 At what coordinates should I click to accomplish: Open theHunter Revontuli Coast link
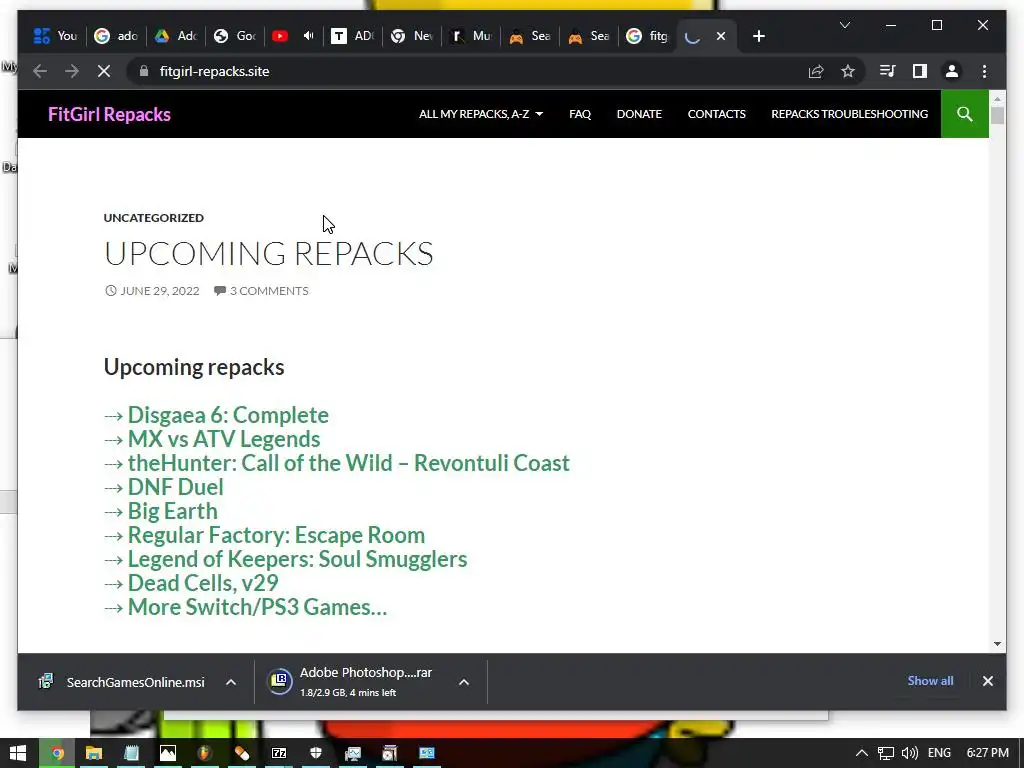pos(349,463)
